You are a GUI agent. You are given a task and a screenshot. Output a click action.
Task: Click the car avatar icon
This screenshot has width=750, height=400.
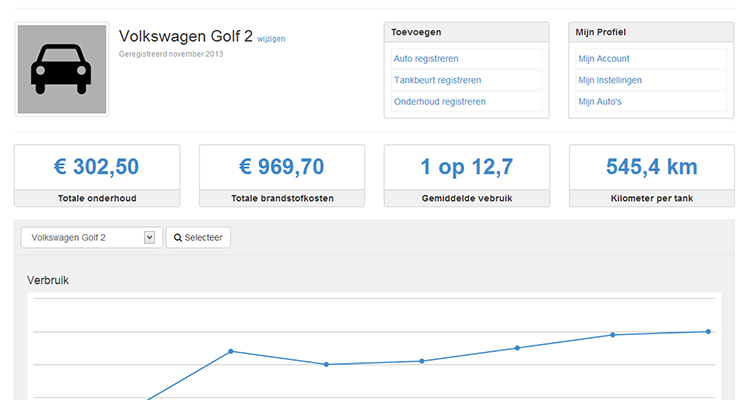click(62, 70)
